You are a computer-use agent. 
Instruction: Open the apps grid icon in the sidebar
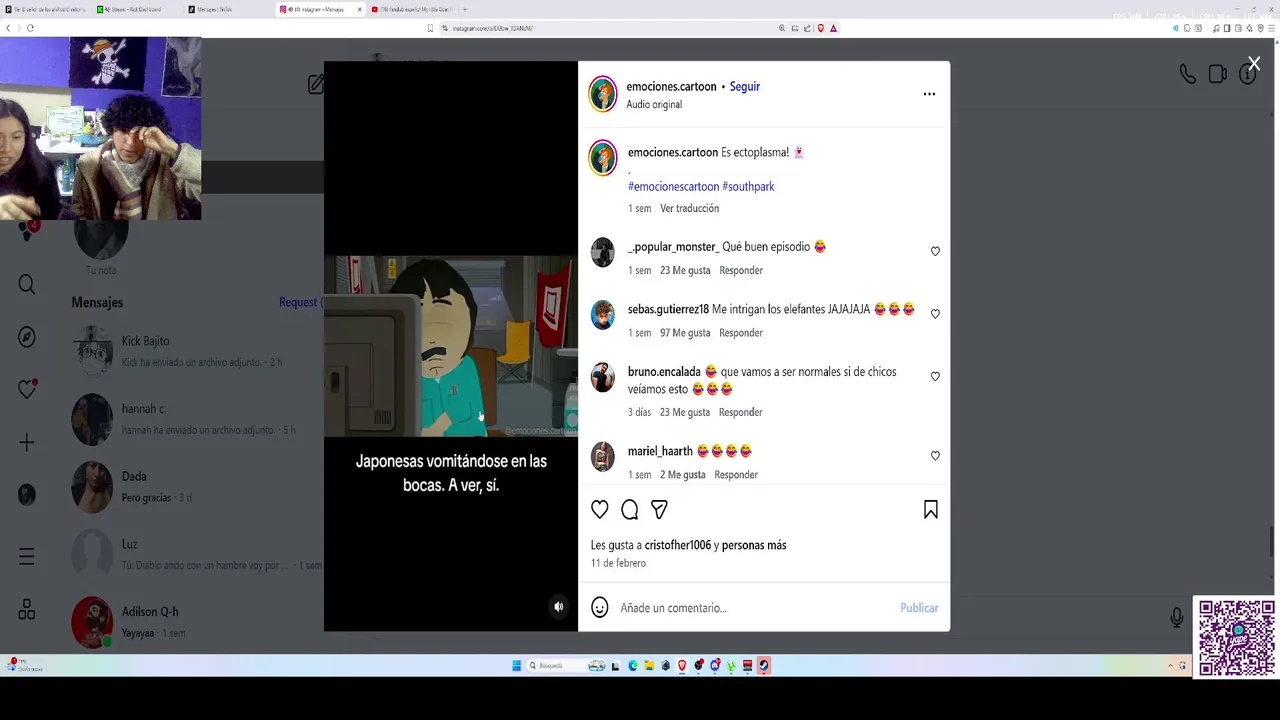[x=27, y=609]
